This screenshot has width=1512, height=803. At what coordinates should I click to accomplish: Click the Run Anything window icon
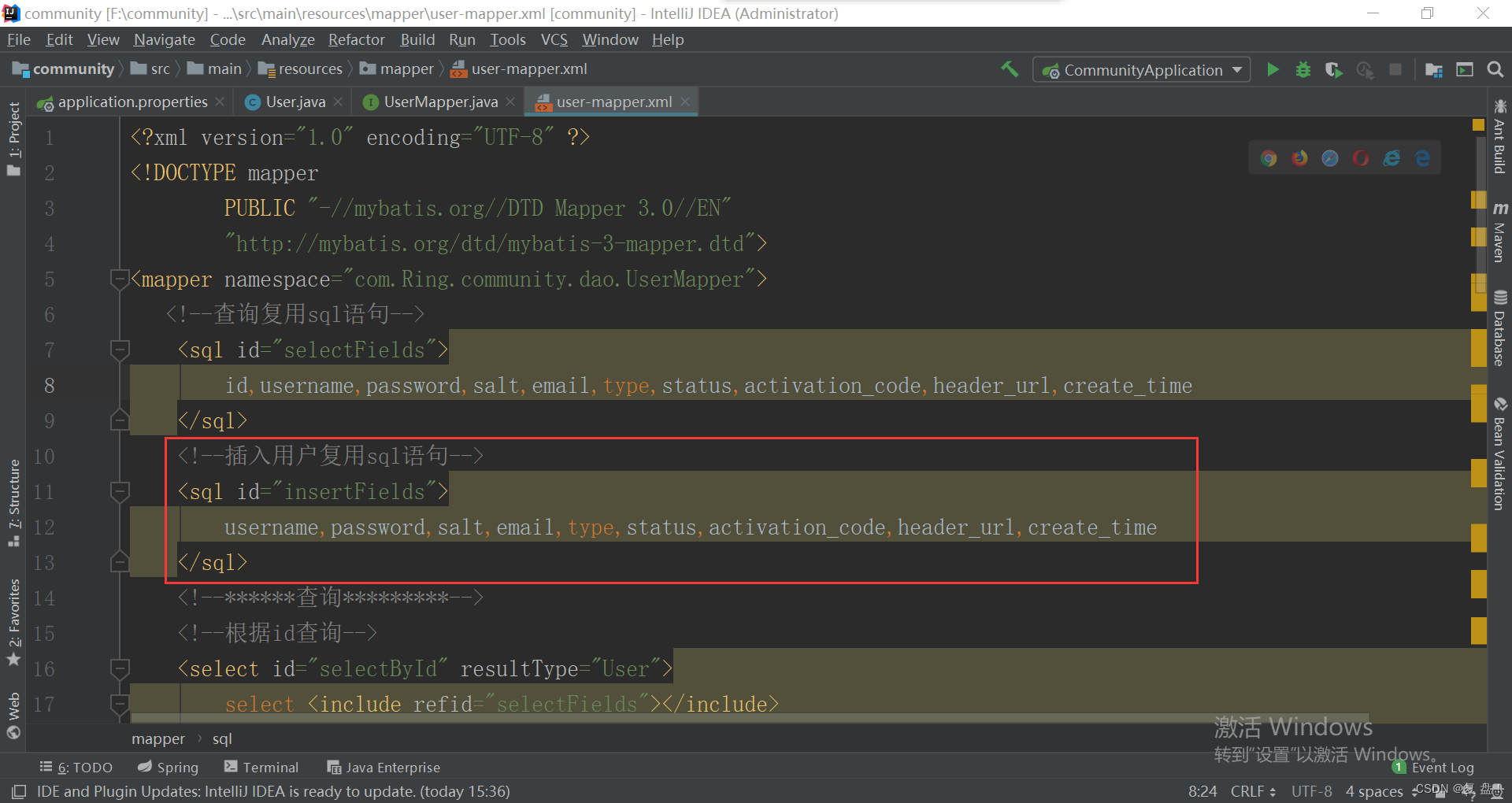pos(1465,69)
